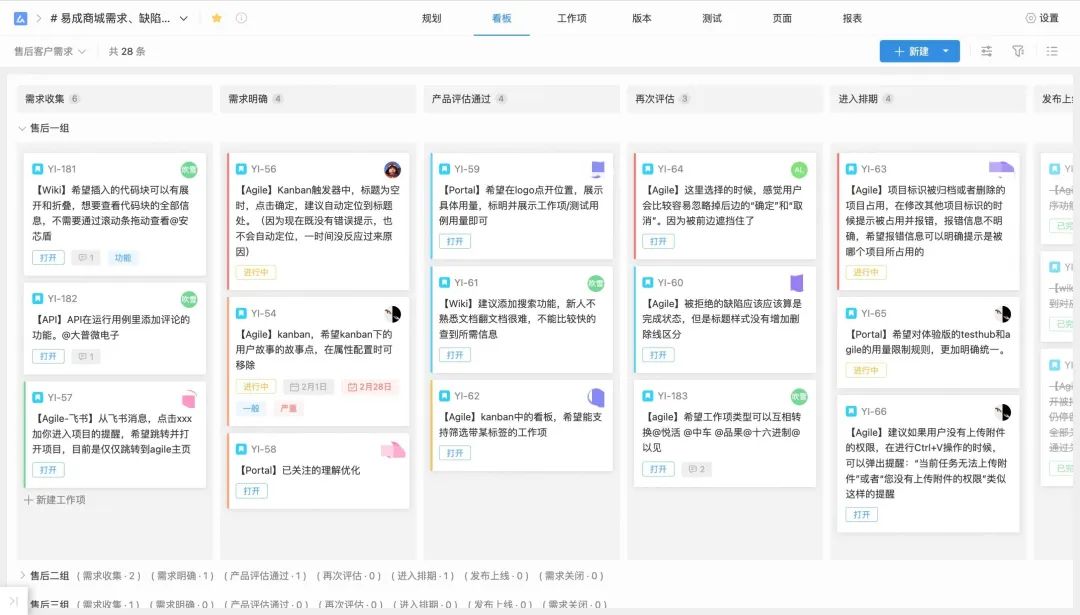Image resolution: width=1080 pixels, height=615 pixels.
Task: Open the project name dropdown chevron
Action: pyautogui.click(x=184, y=19)
